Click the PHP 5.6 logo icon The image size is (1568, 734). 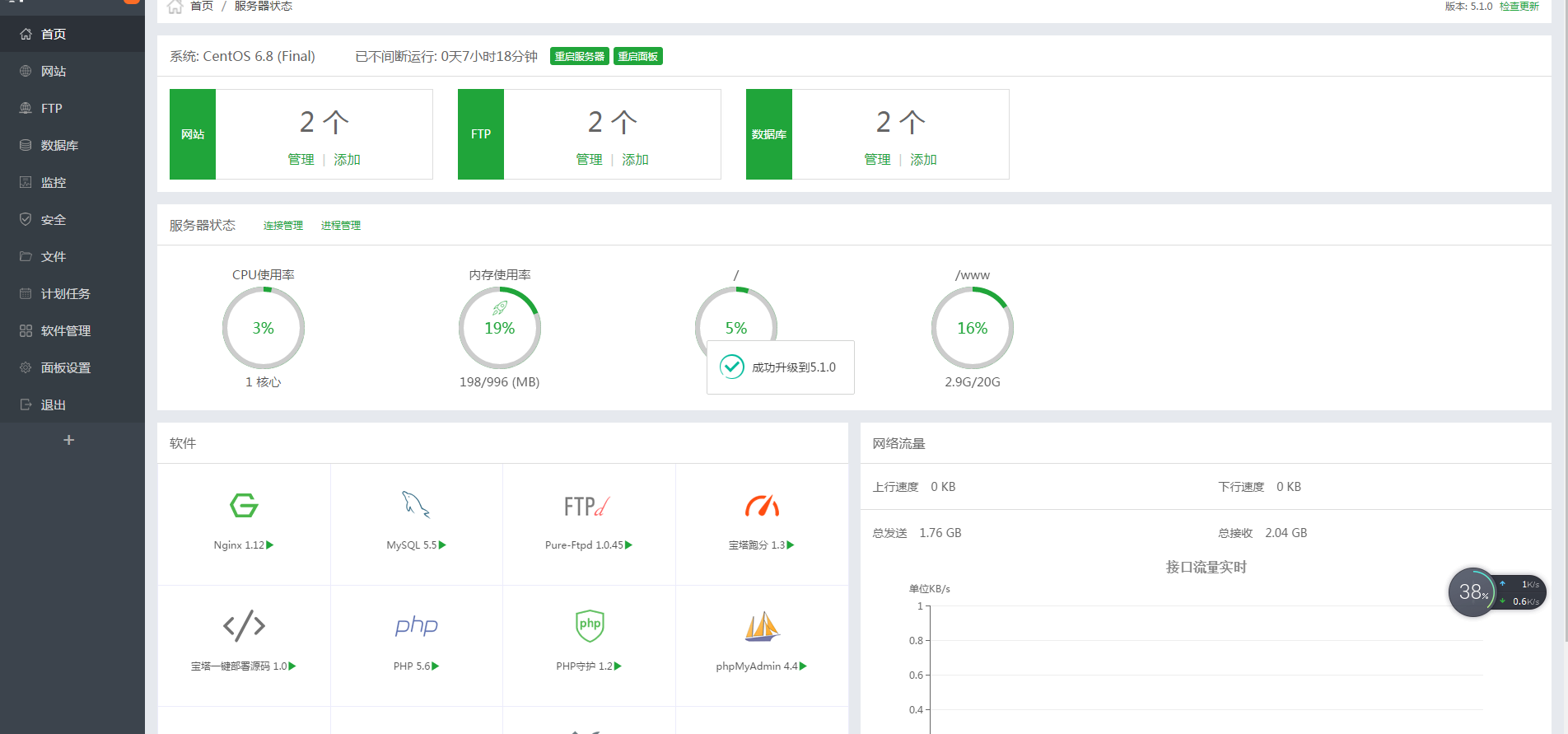click(416, 626)
